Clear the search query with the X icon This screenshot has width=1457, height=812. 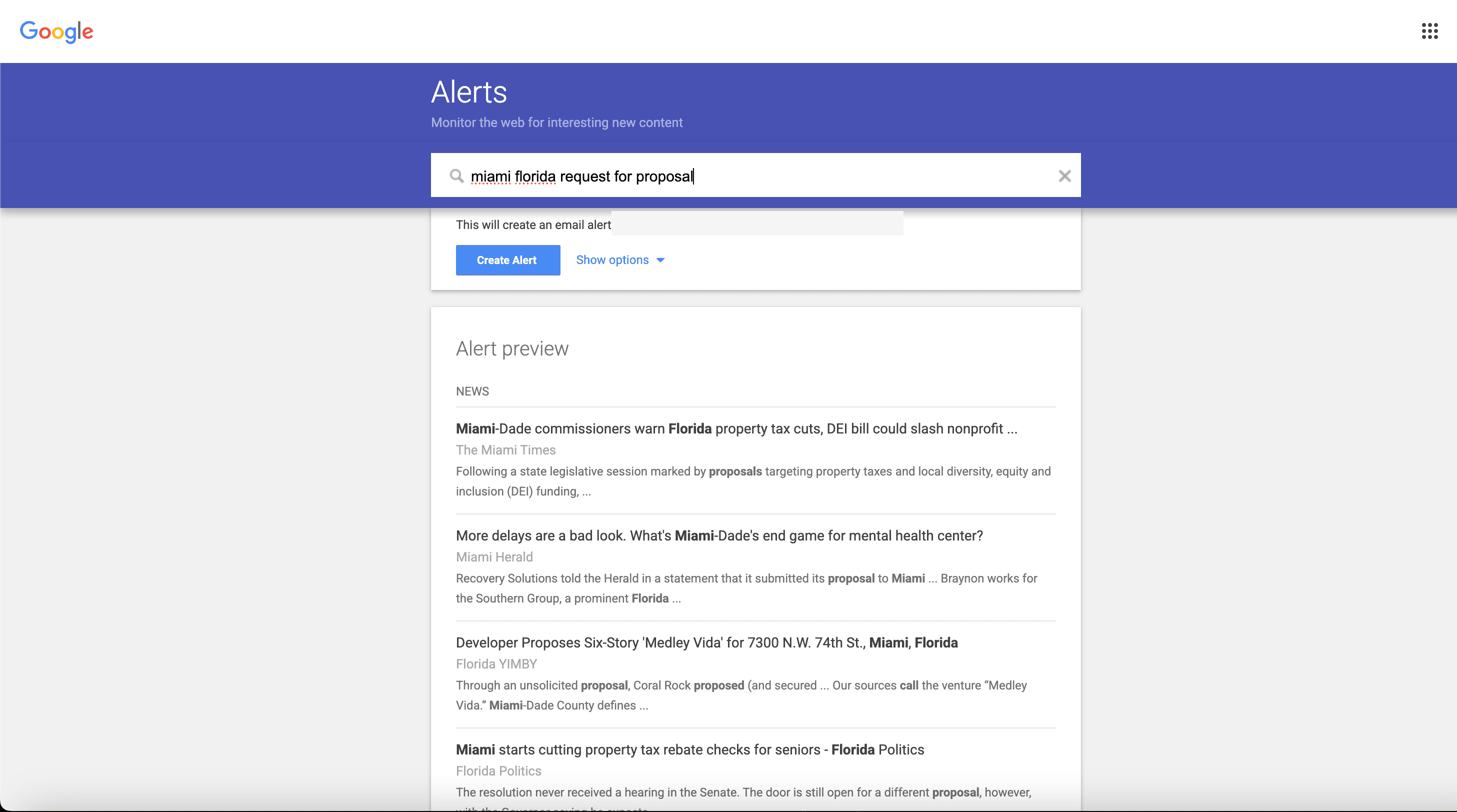click(1065, 176)
